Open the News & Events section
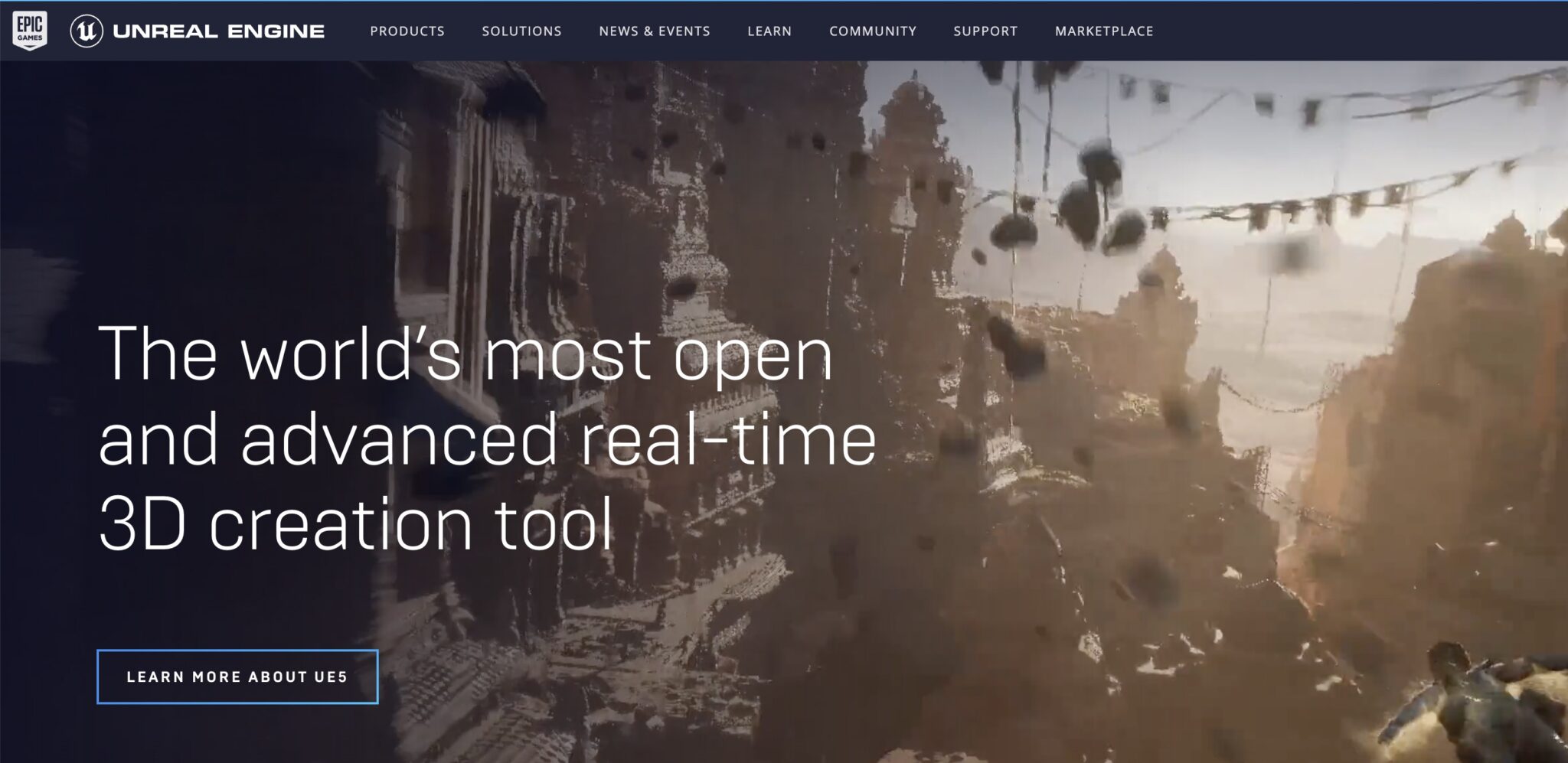 coord(654,31)
